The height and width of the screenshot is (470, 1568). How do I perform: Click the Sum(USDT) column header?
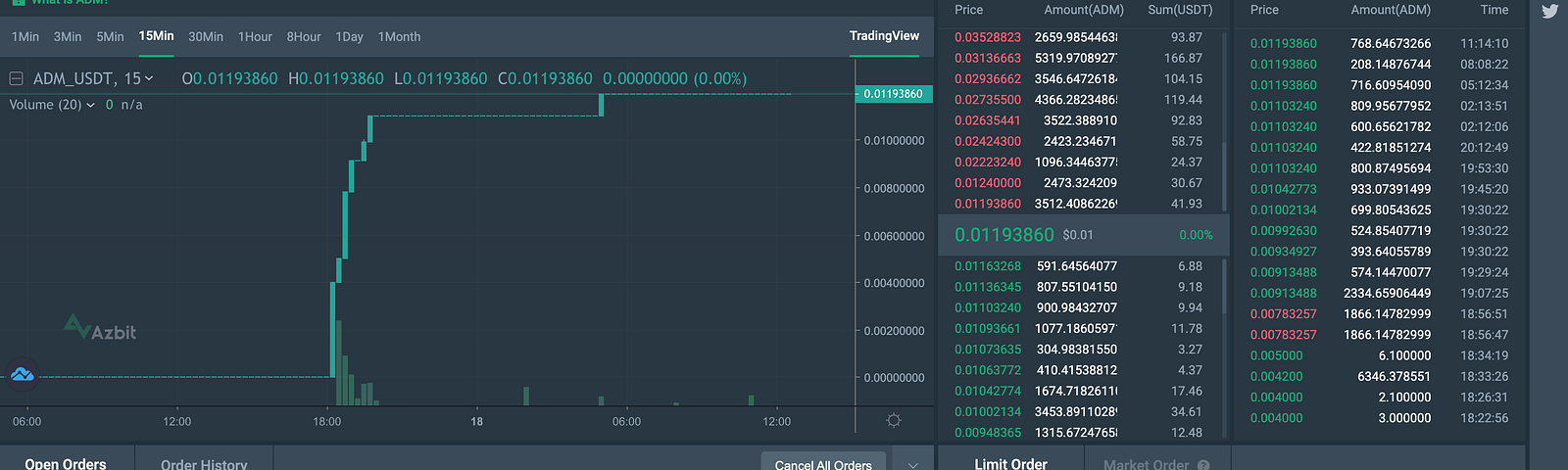(x=1180, y=10)
